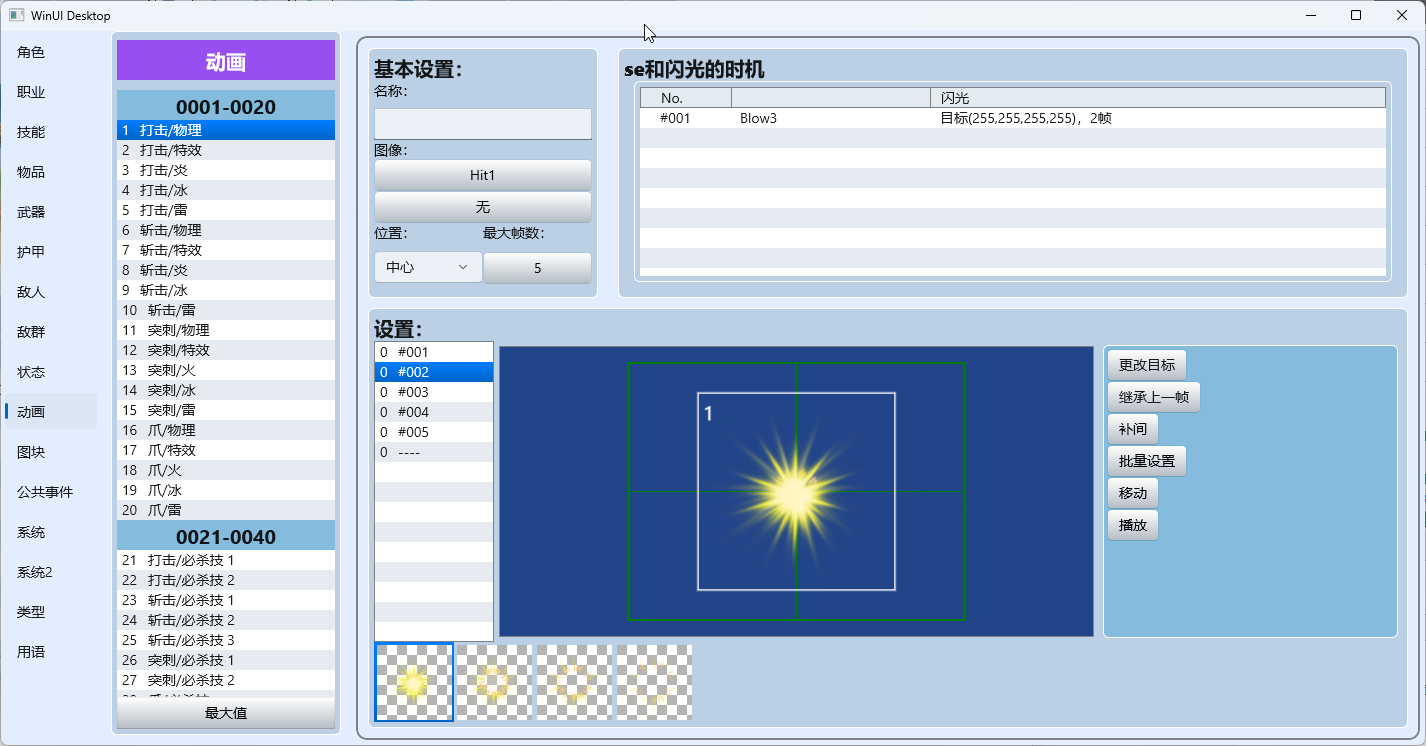
Task: Go to the 技能 database page
Action: (x=51, y=132)
